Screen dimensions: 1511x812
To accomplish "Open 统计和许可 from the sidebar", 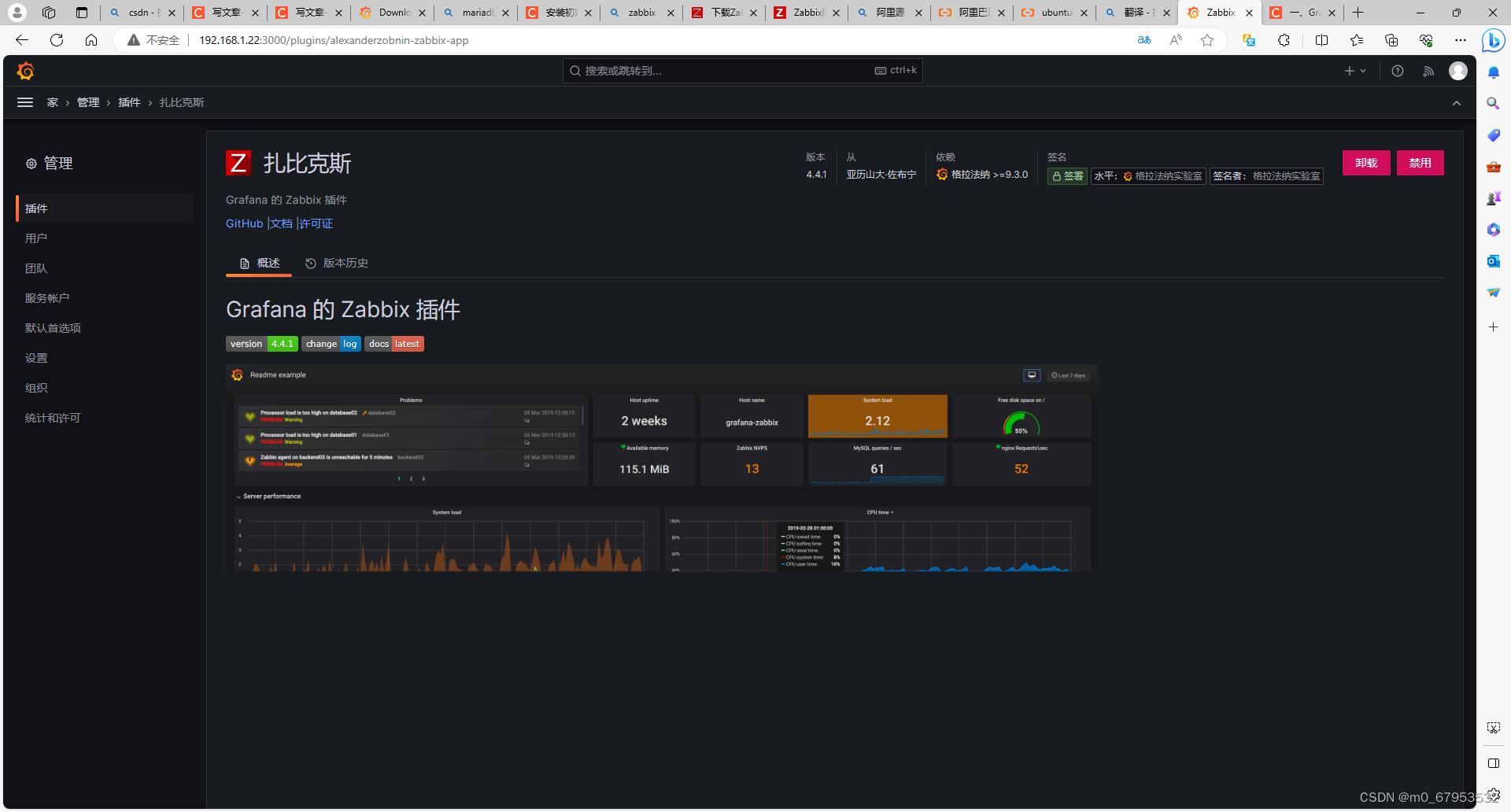I will click(53, 418).
